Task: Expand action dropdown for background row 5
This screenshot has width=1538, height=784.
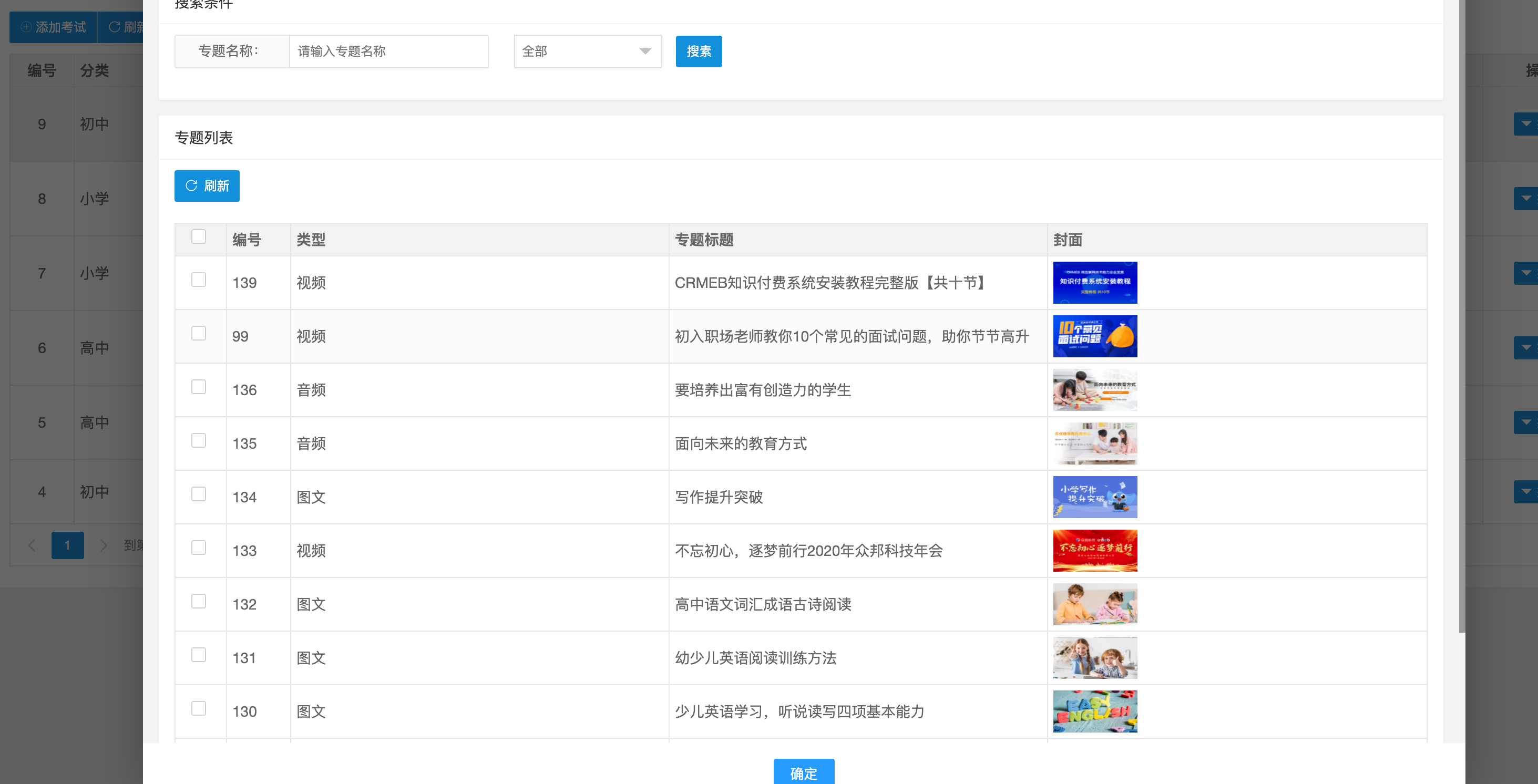Action: pyautogui.click(x=1525, y=422)
